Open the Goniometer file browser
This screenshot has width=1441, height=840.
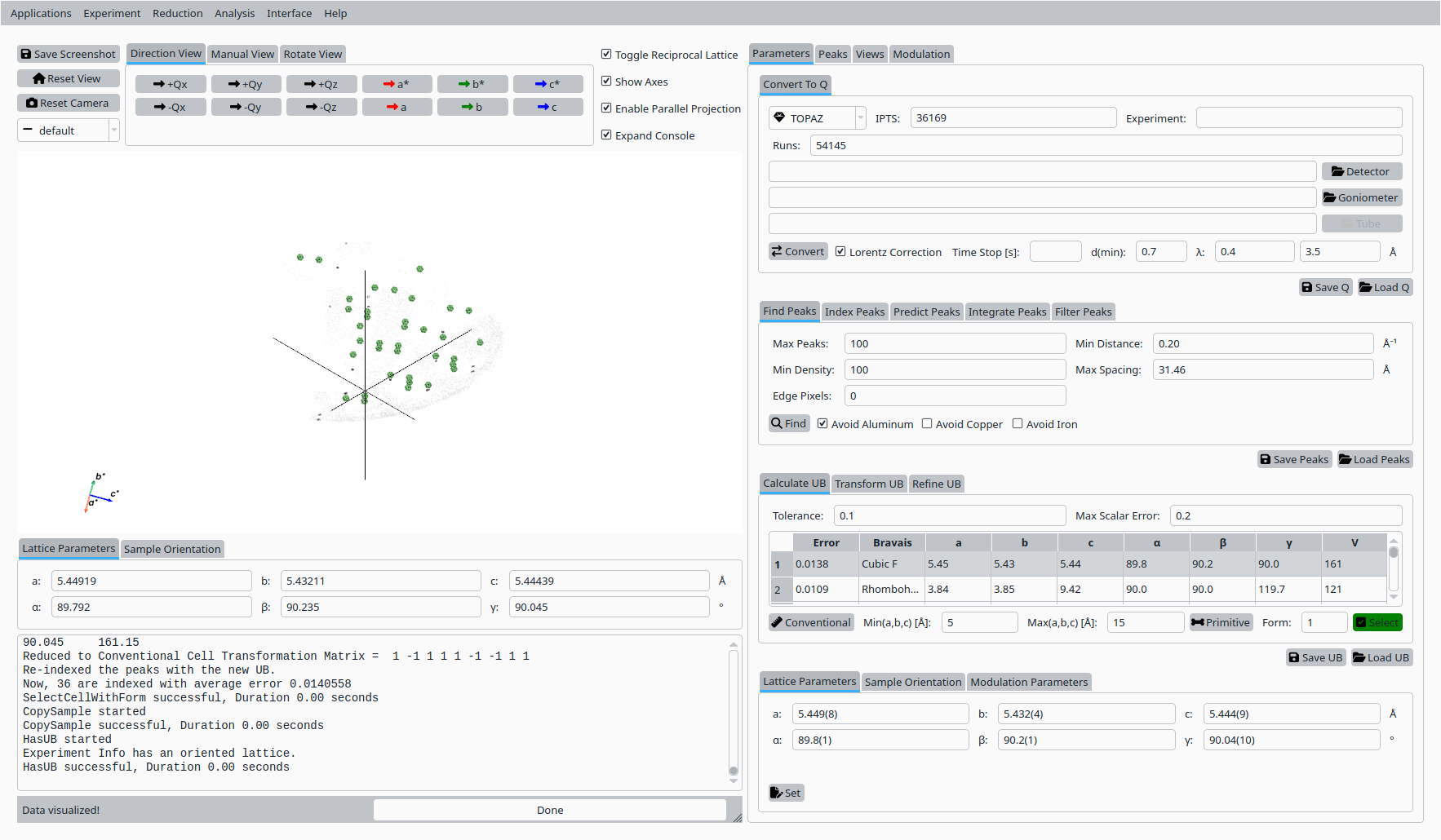click(x=1361, y=197)
